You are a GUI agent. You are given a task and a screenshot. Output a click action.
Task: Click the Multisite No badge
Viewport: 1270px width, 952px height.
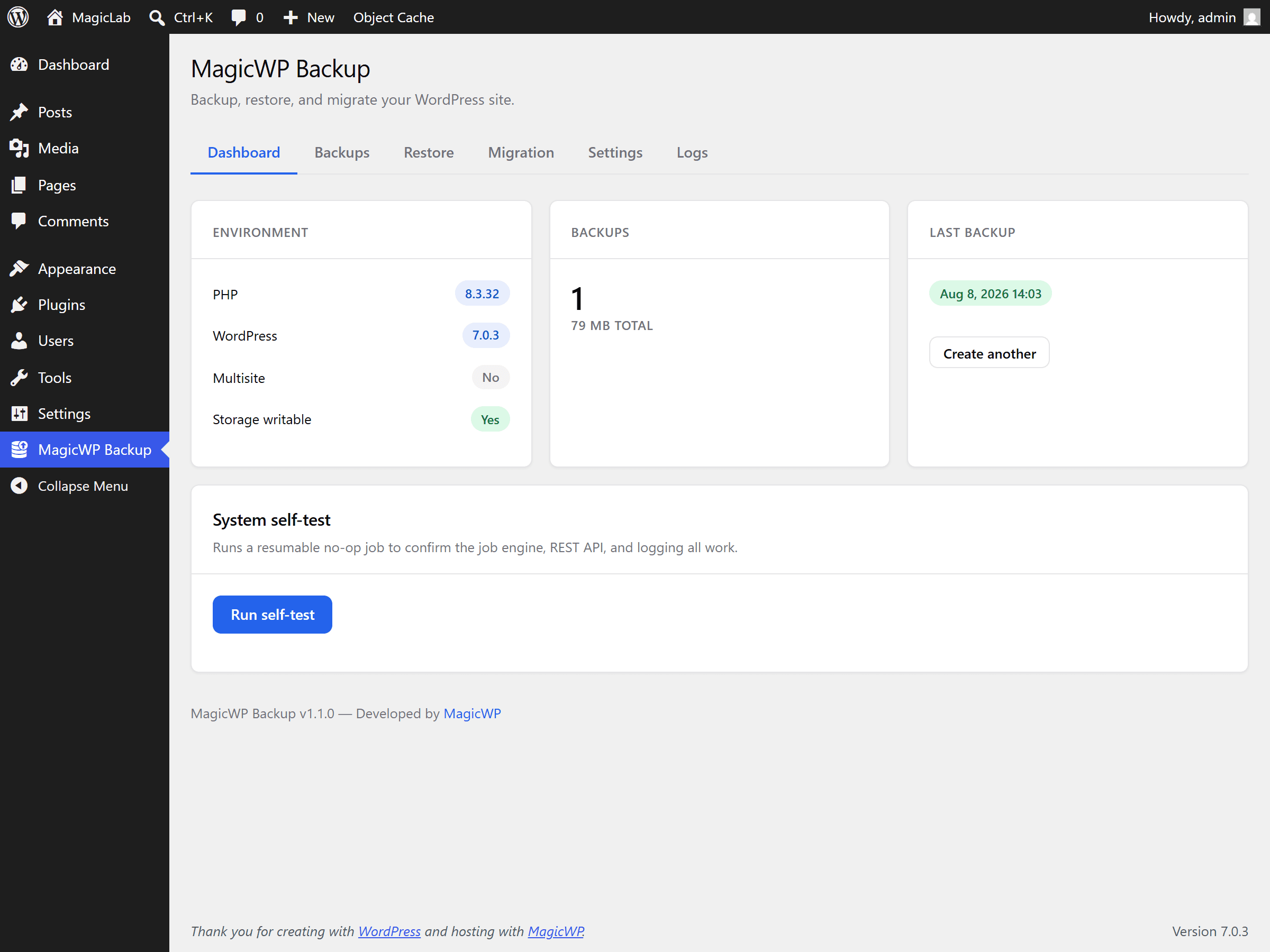[x=491, y=377]
